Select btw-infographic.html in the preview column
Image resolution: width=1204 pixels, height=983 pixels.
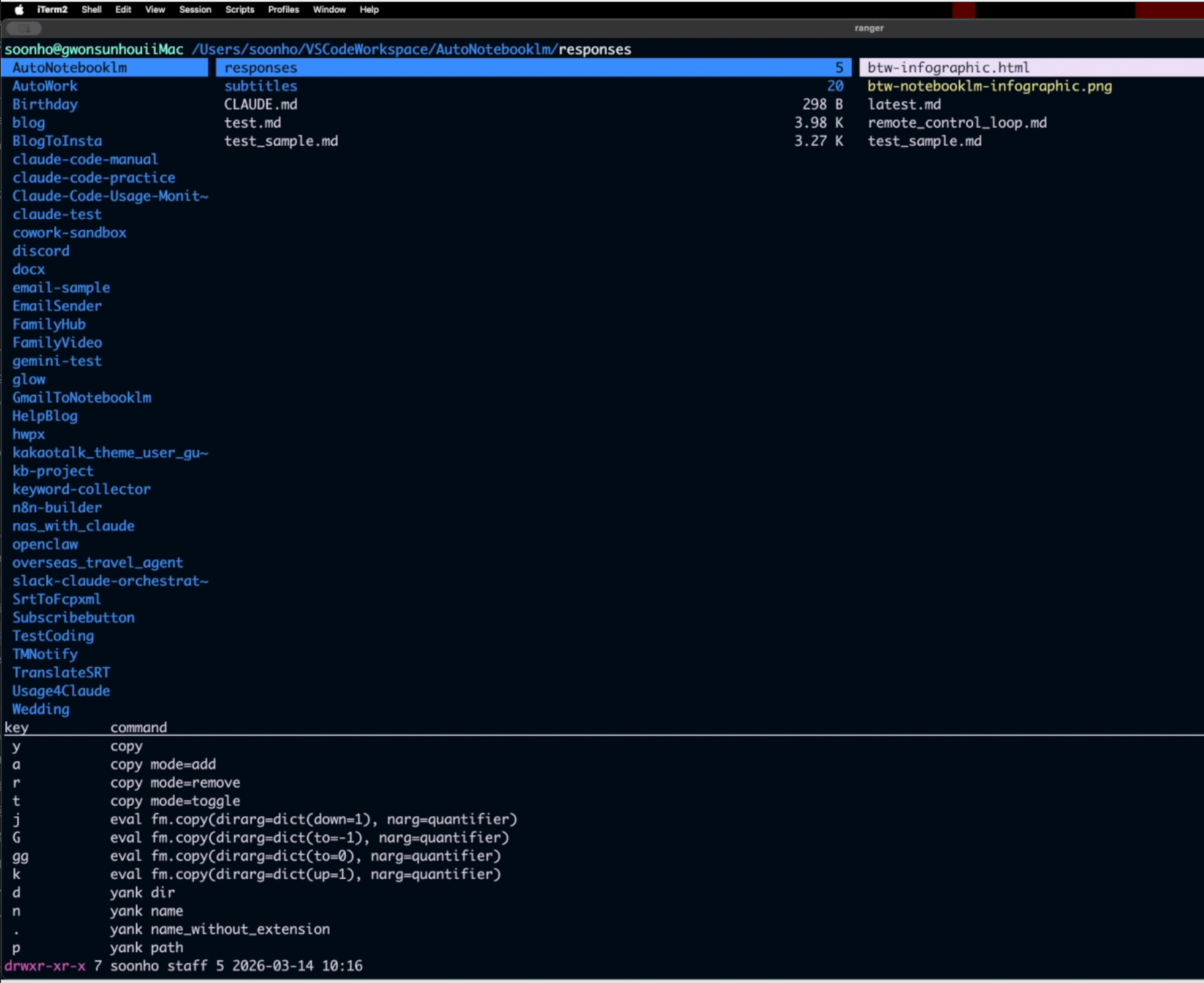click(x=1031, y=68)
